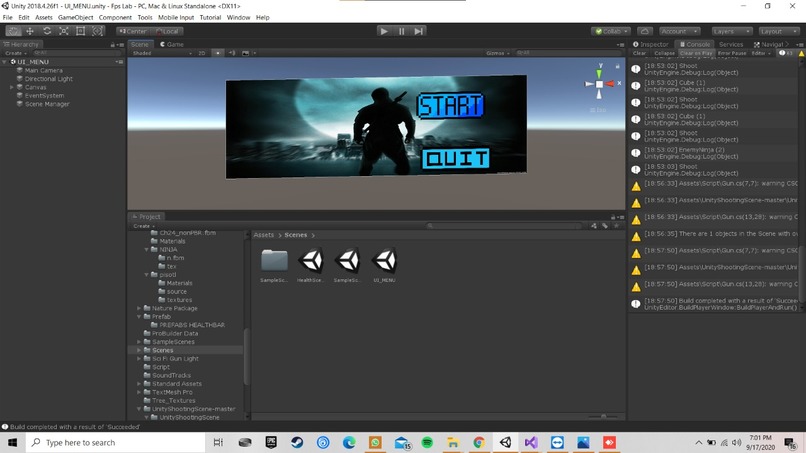Click the Scene view search field
The width and height of the screenshot is (806, 453).
pyautogui.click(x=568, y=53)
